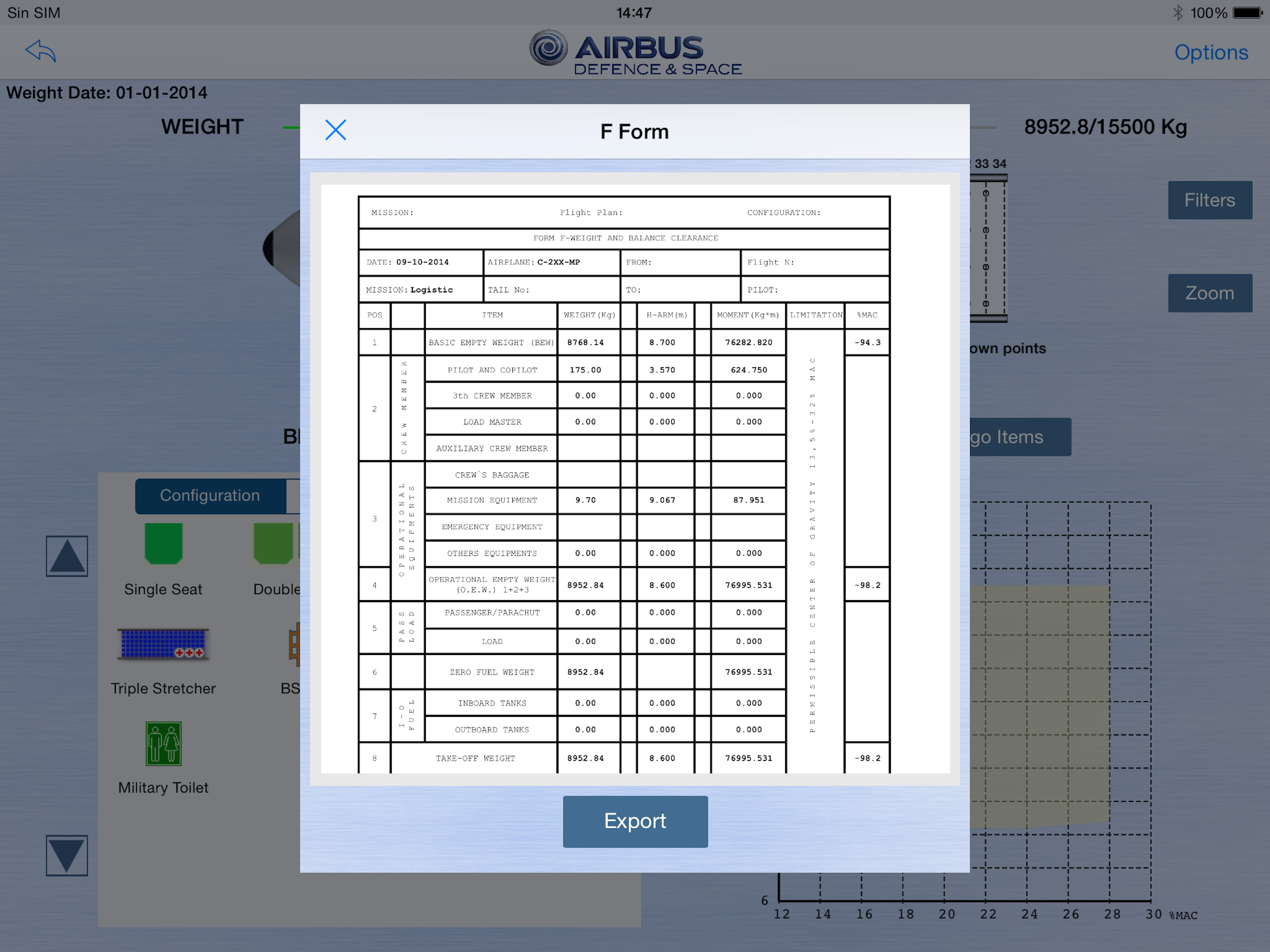Click the Basic Empty Weight value 8768.14
This screenshot has height=952, width=1270.
point(586,343)
